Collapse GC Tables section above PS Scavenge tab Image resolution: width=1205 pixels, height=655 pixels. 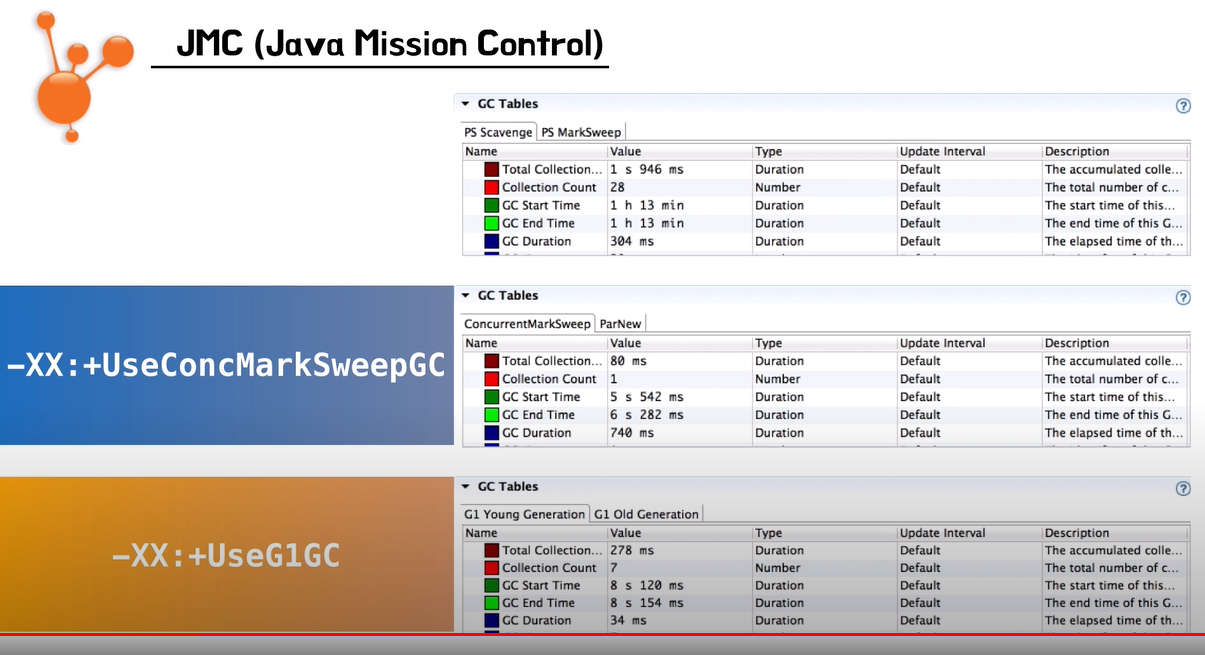[465, 104]
